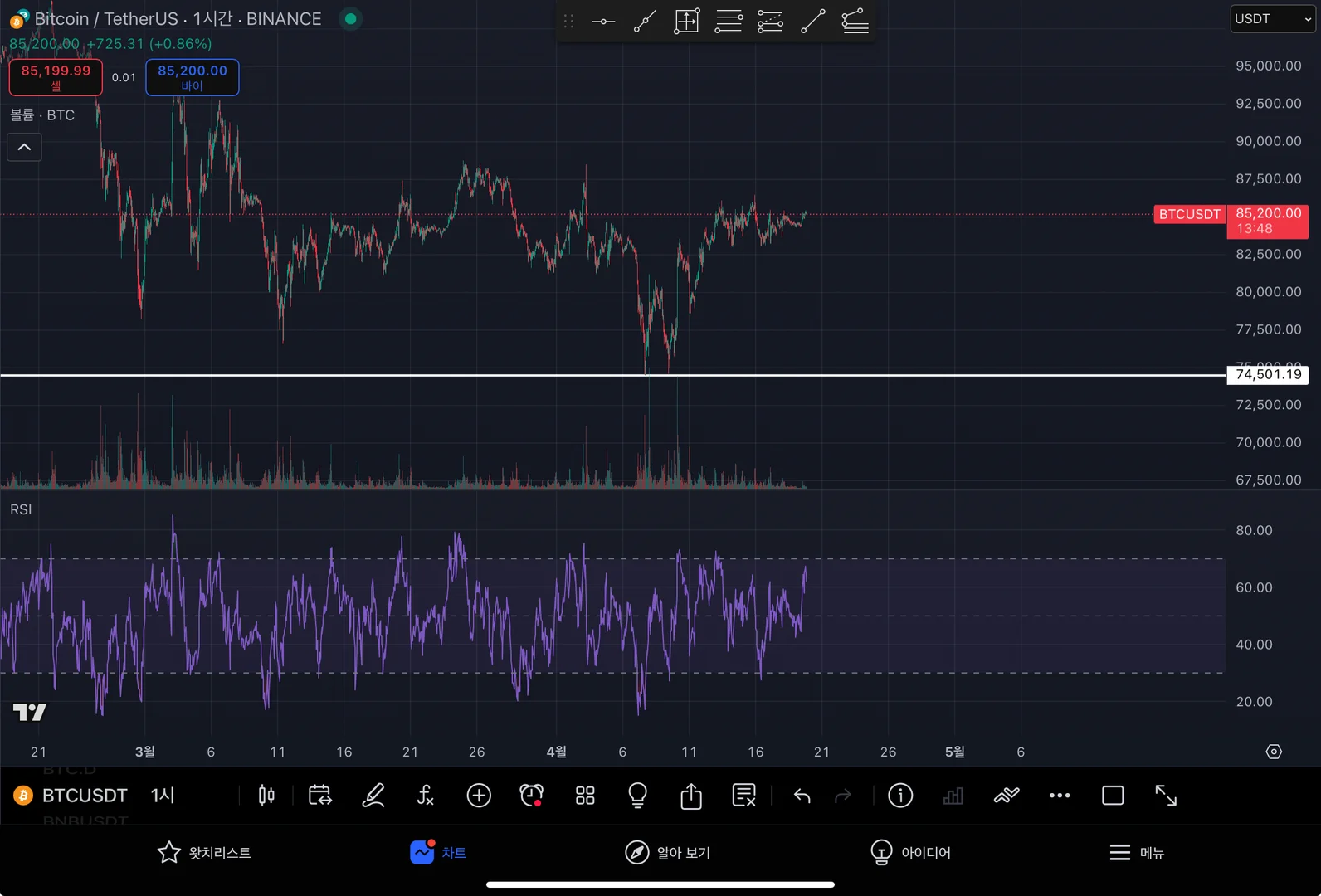
Task: Open the USDT currency dropdown
Action: 1273,19
